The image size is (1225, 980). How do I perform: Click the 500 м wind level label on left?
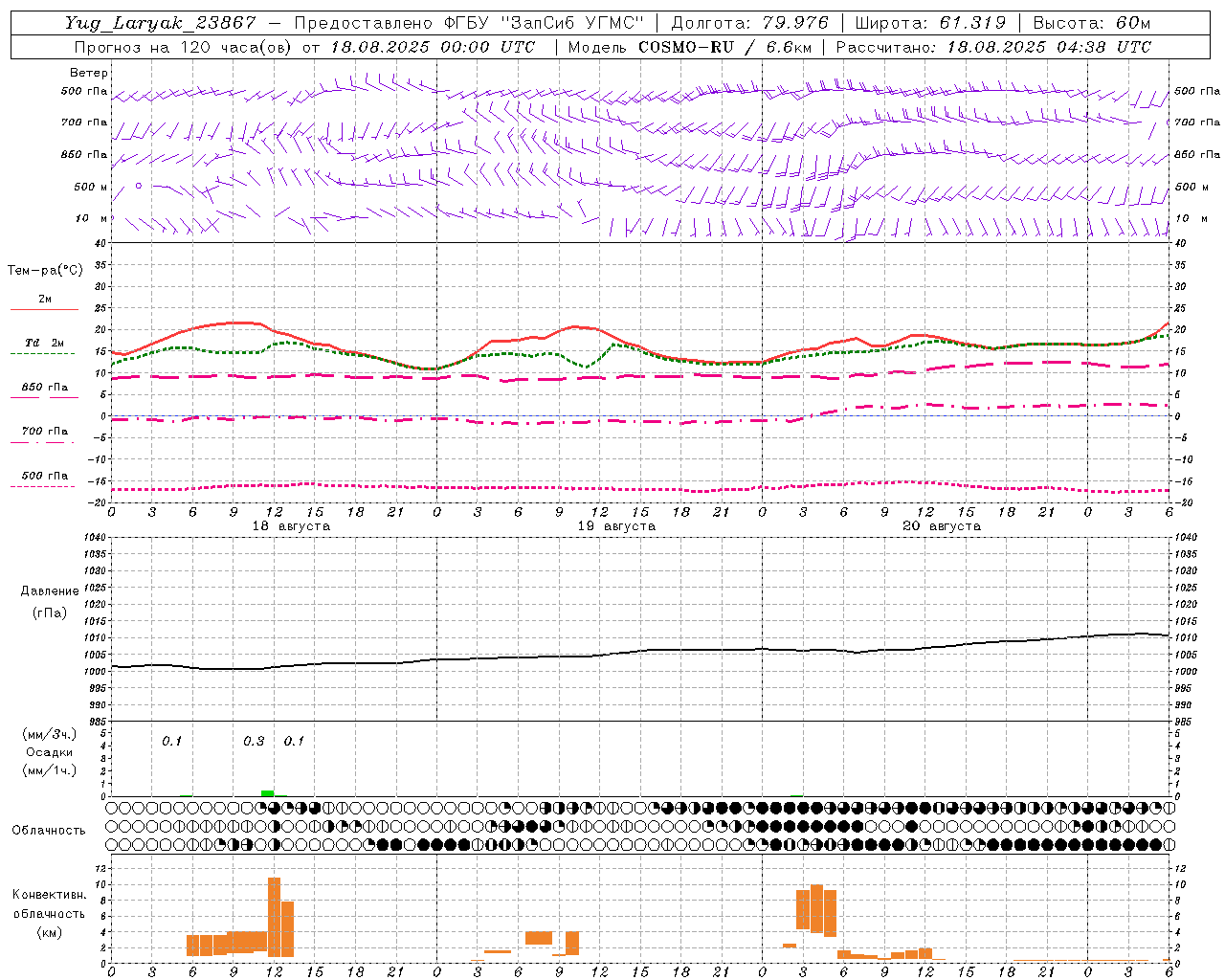point(91,187)
